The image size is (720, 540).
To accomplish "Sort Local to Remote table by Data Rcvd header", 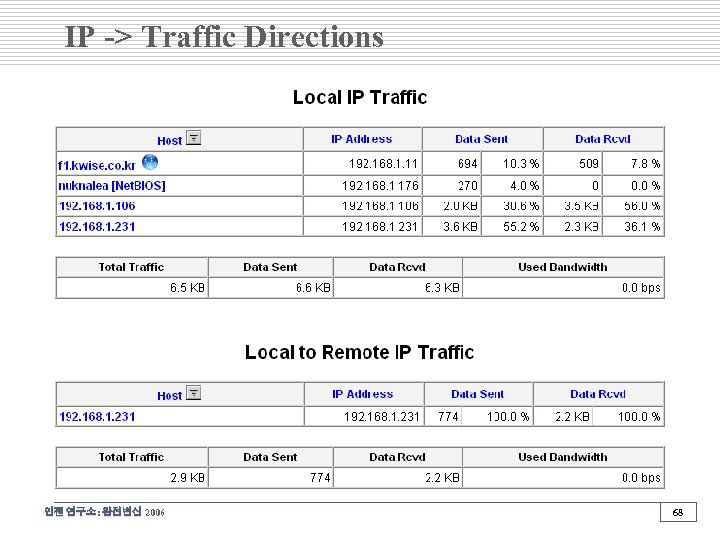I will [x=598, y=394].
